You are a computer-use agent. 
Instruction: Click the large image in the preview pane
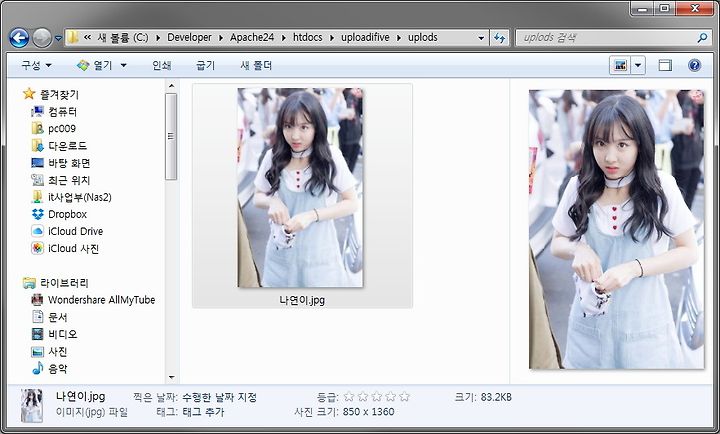coord(616,229)
